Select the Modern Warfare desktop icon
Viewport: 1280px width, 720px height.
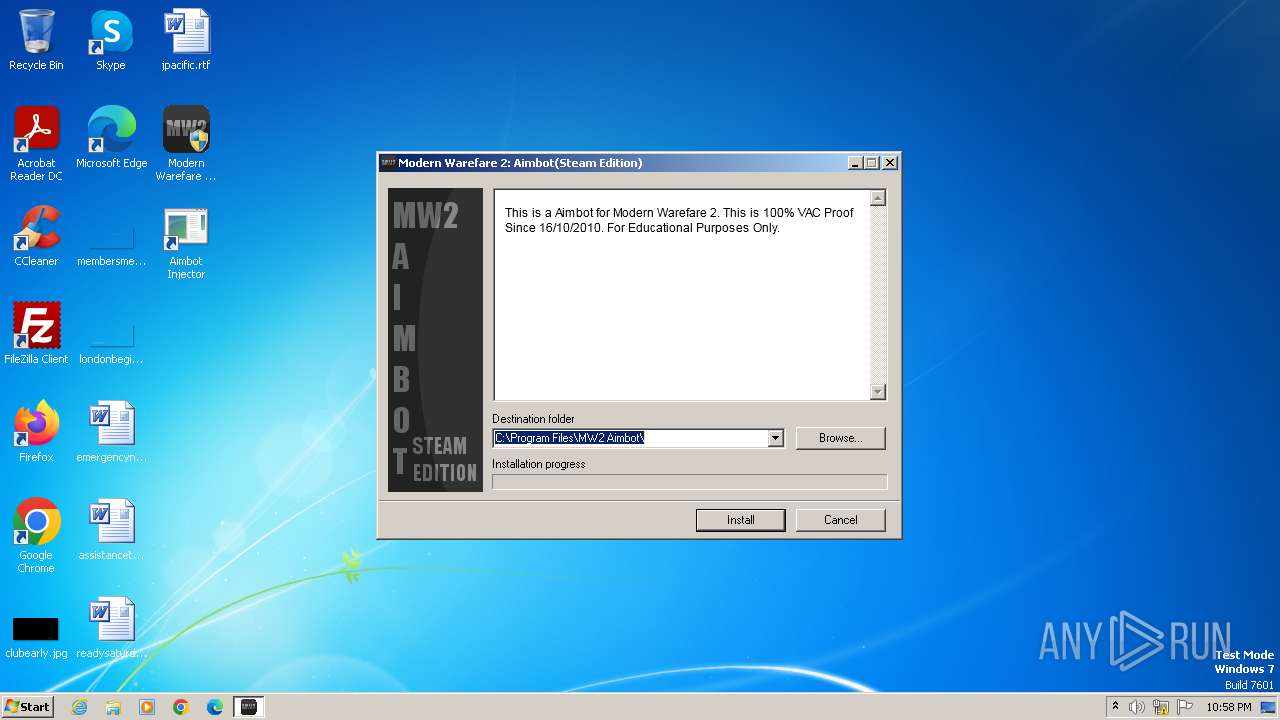(x=186, y=144)
